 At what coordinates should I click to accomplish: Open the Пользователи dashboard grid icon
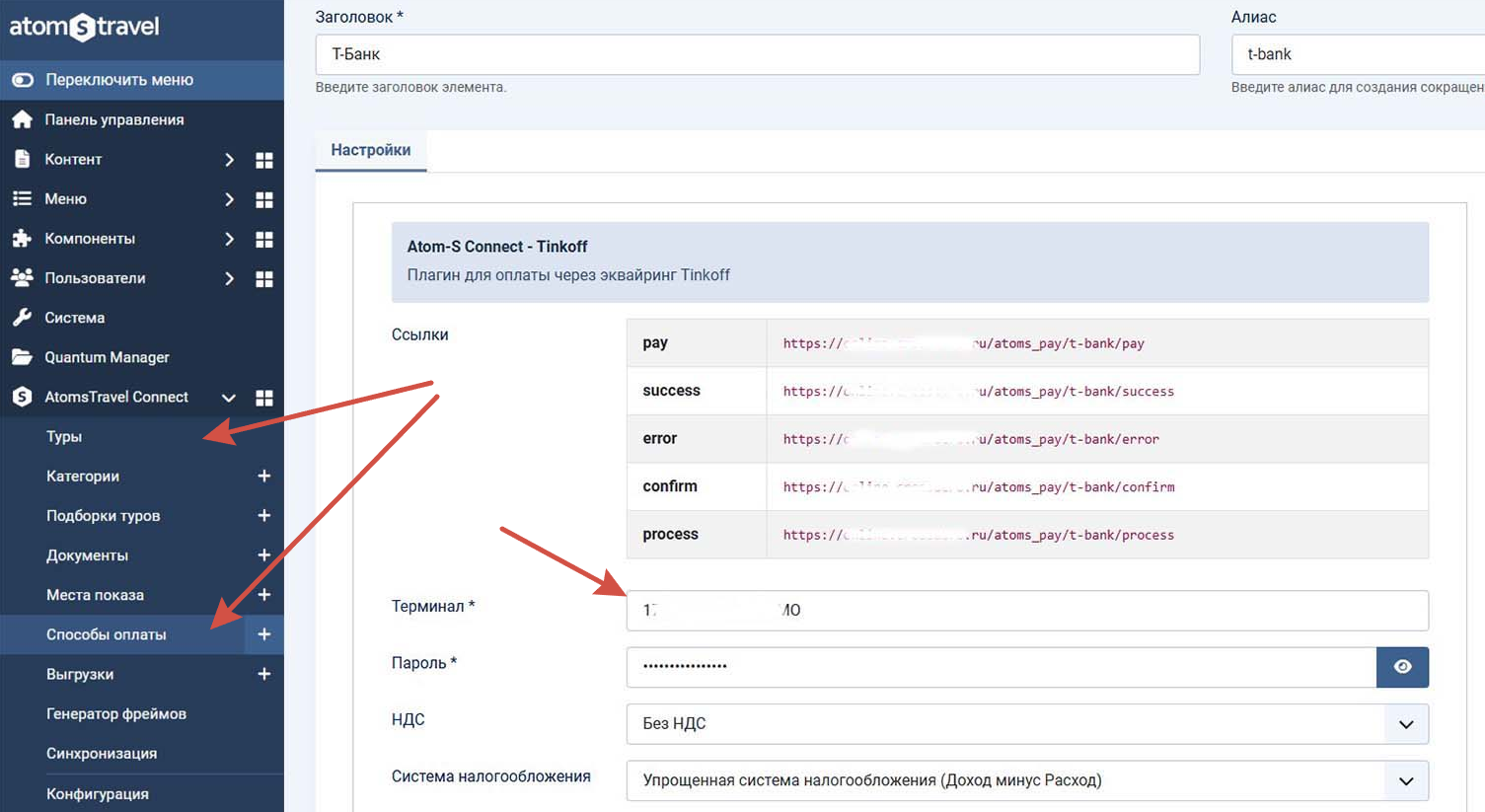264,279
